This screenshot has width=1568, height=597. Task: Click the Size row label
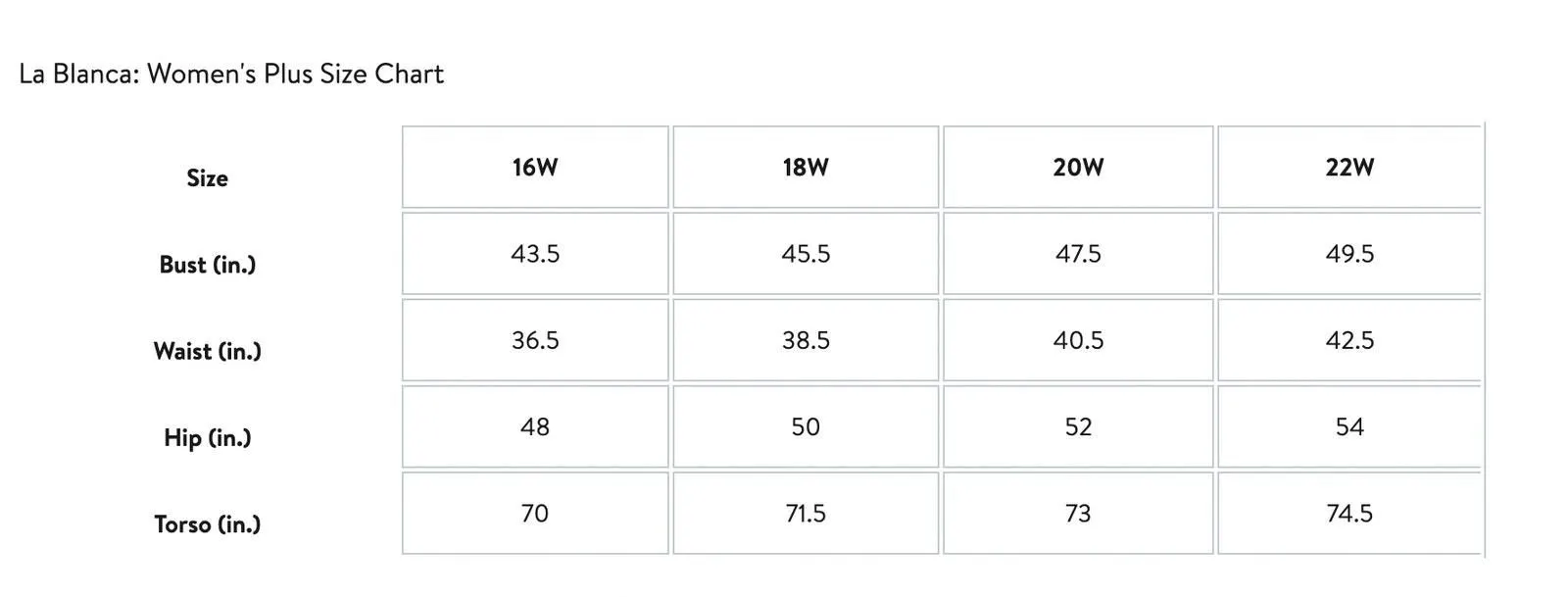(208, 178)
